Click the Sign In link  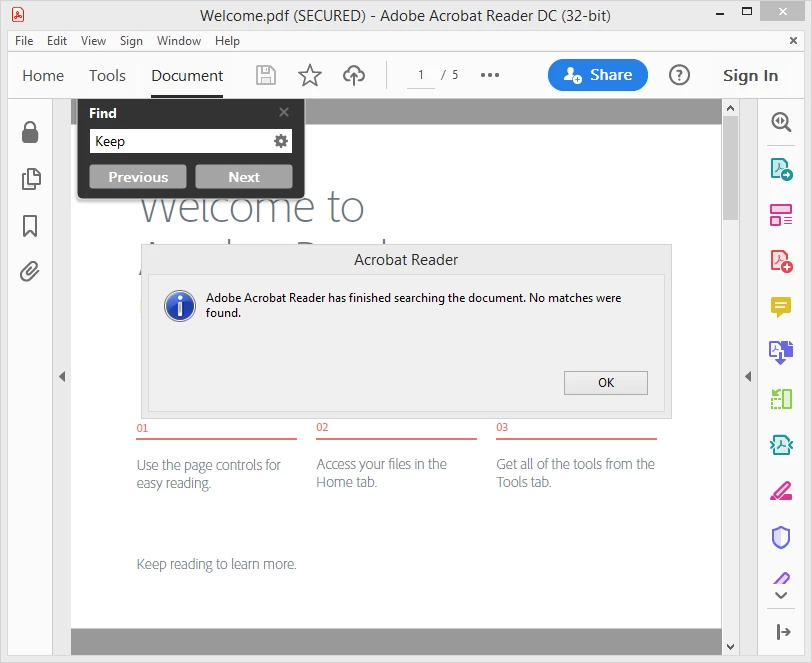[x=750, y=76]
